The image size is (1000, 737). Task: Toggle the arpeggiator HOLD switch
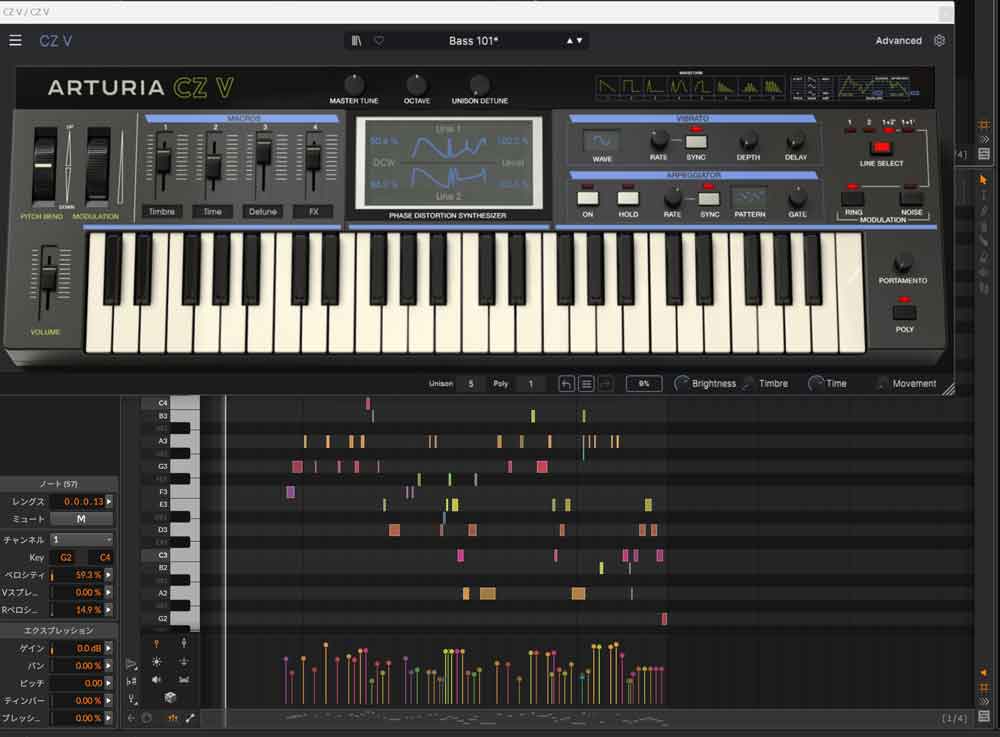[x=628, y=197]
